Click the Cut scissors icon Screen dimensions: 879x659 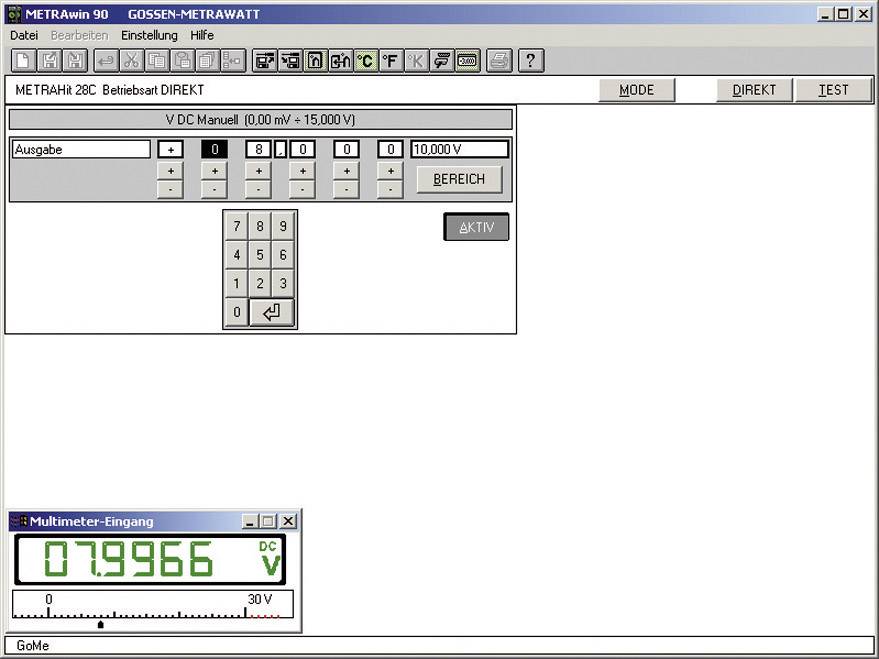(133, 60)
